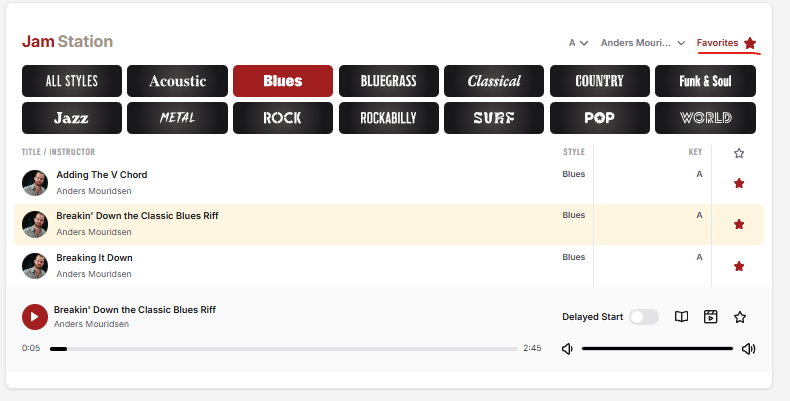The image size is (790, 401).
Task: Open the key A dropdown
Action: tap(578, 43)
